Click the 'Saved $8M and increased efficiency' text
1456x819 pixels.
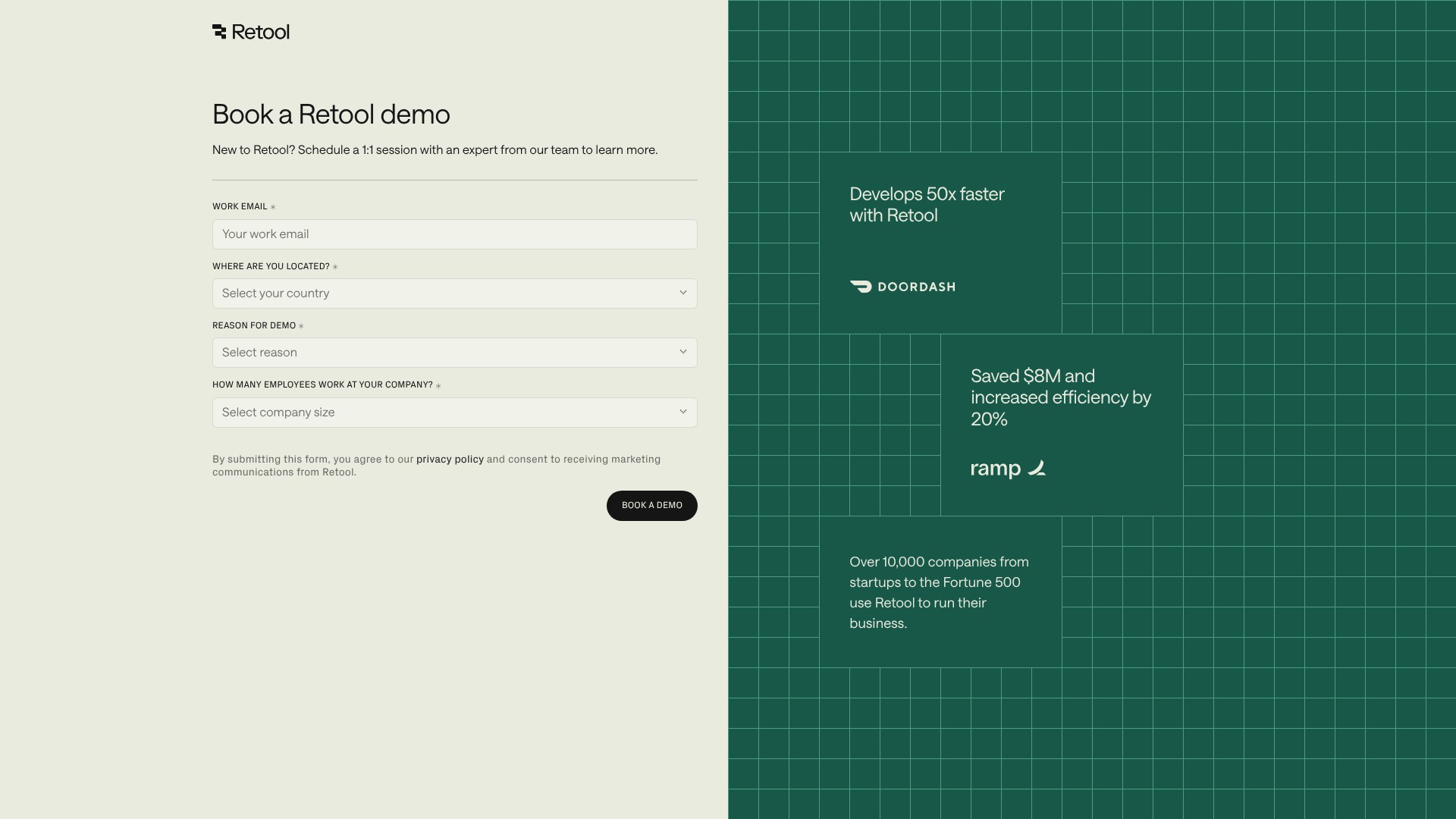tap(1061, 397)
